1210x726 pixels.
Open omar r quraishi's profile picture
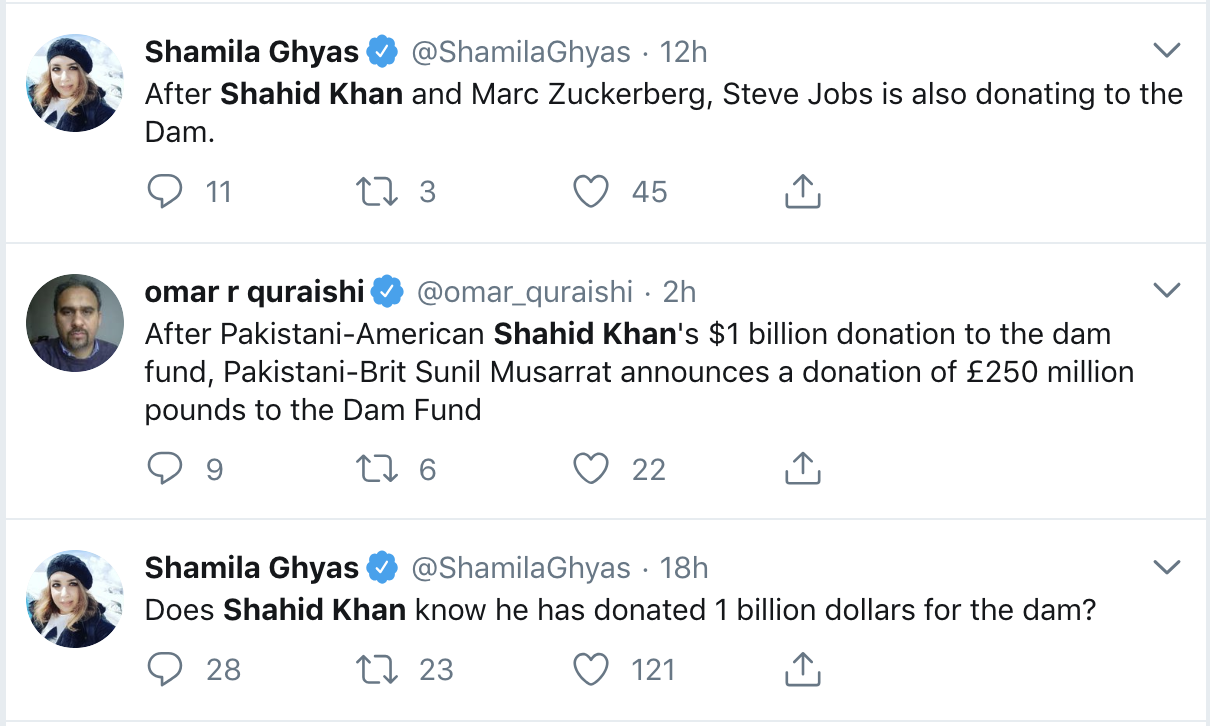coord(74,322)
